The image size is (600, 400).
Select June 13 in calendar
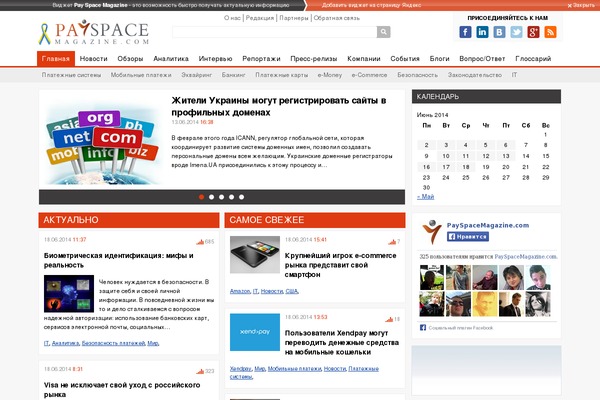(x=506, y=156)
